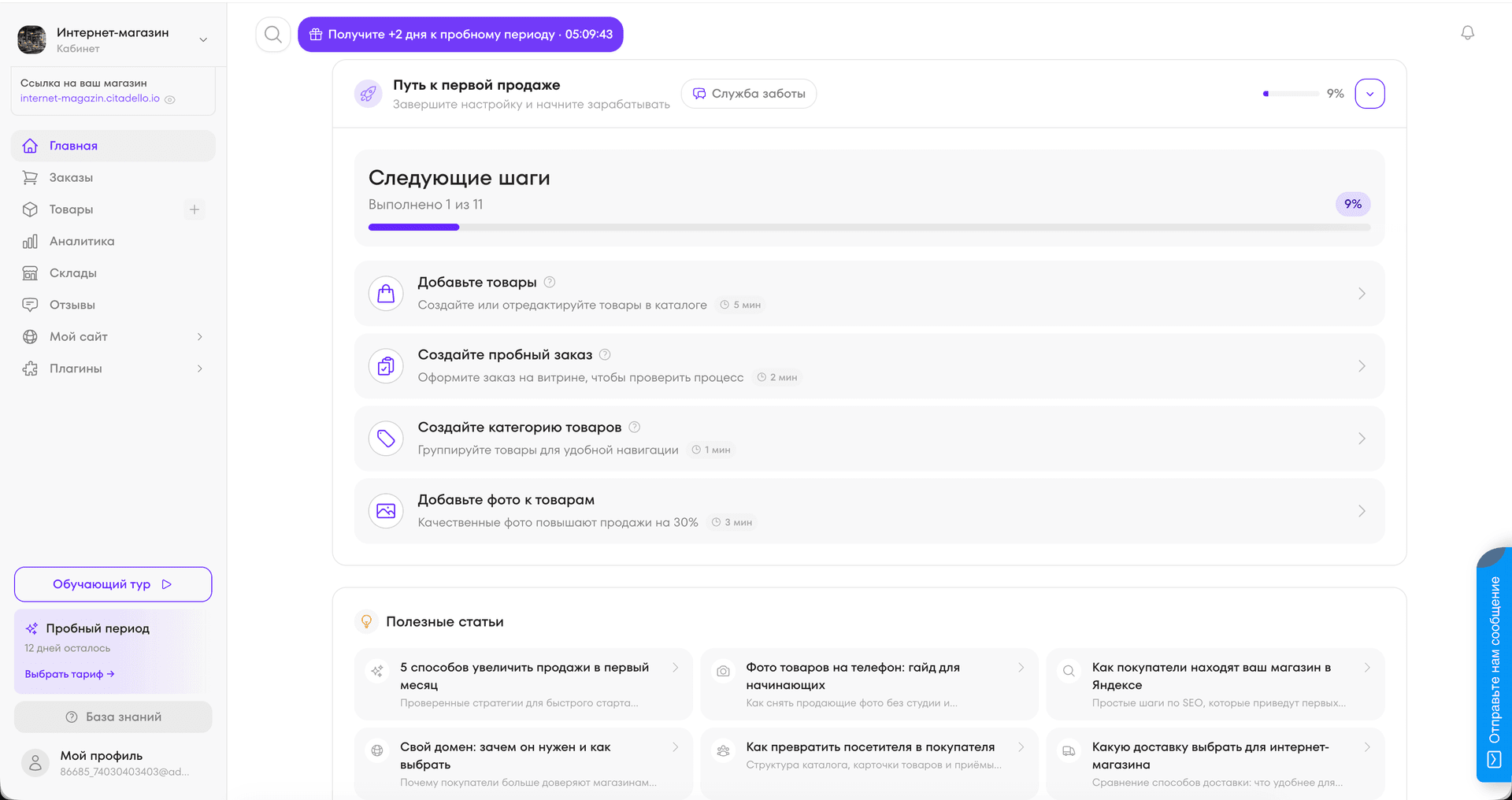Image resolution: width=1512 pixels, height=800 pixels.
Task: Toggle eye icon next to store link
Action: (x=170, y=99)
